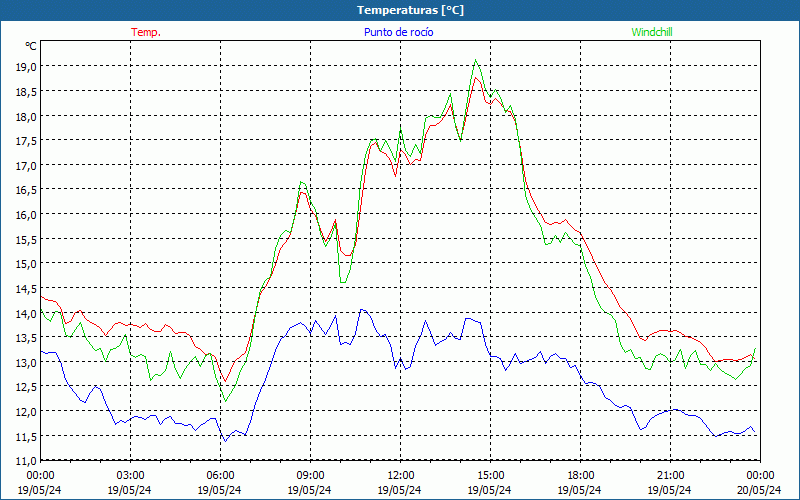Click the 12,0 y-axis value
This screenshot has width=800, height=500.
point(26,412)
